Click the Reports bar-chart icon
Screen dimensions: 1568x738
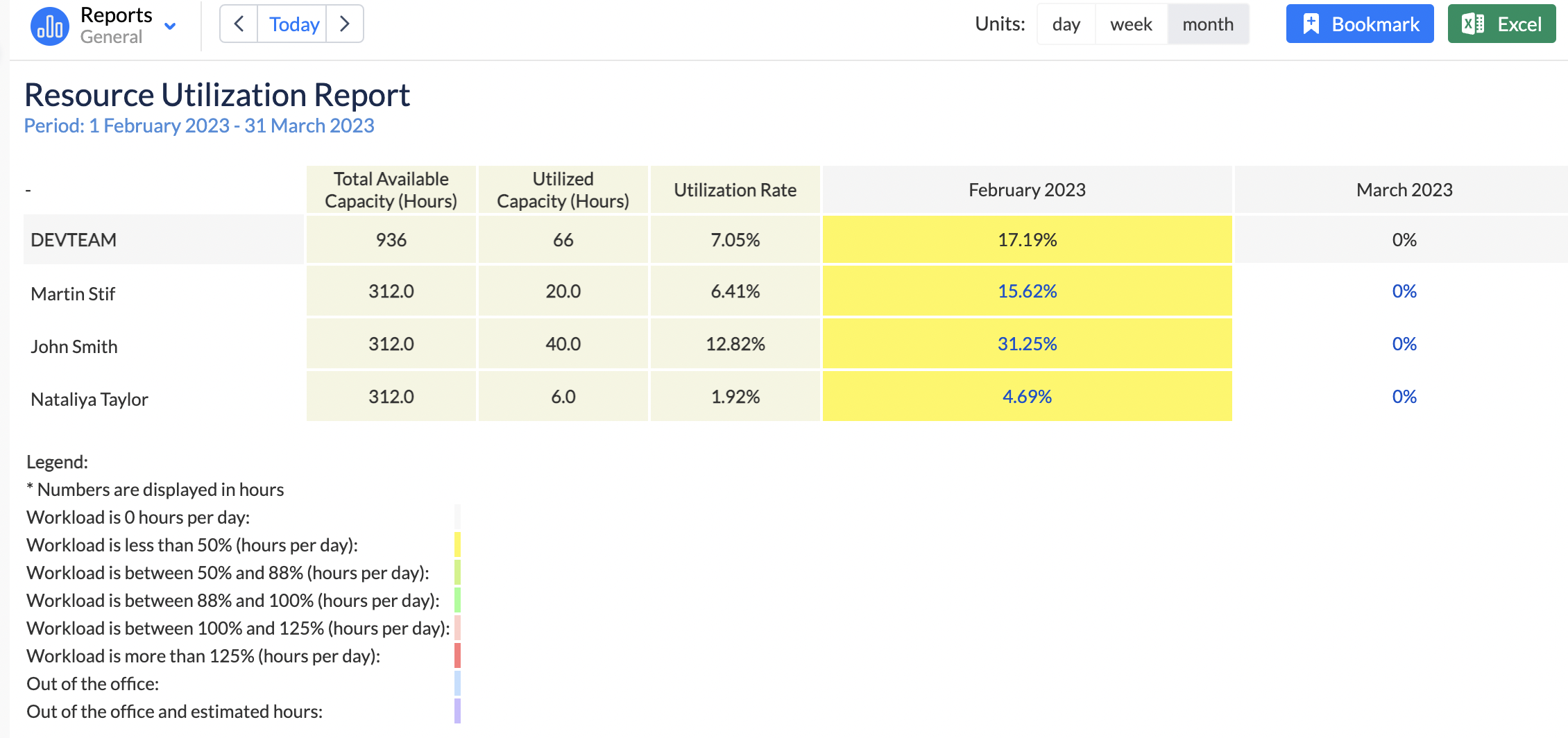point(49,24)
